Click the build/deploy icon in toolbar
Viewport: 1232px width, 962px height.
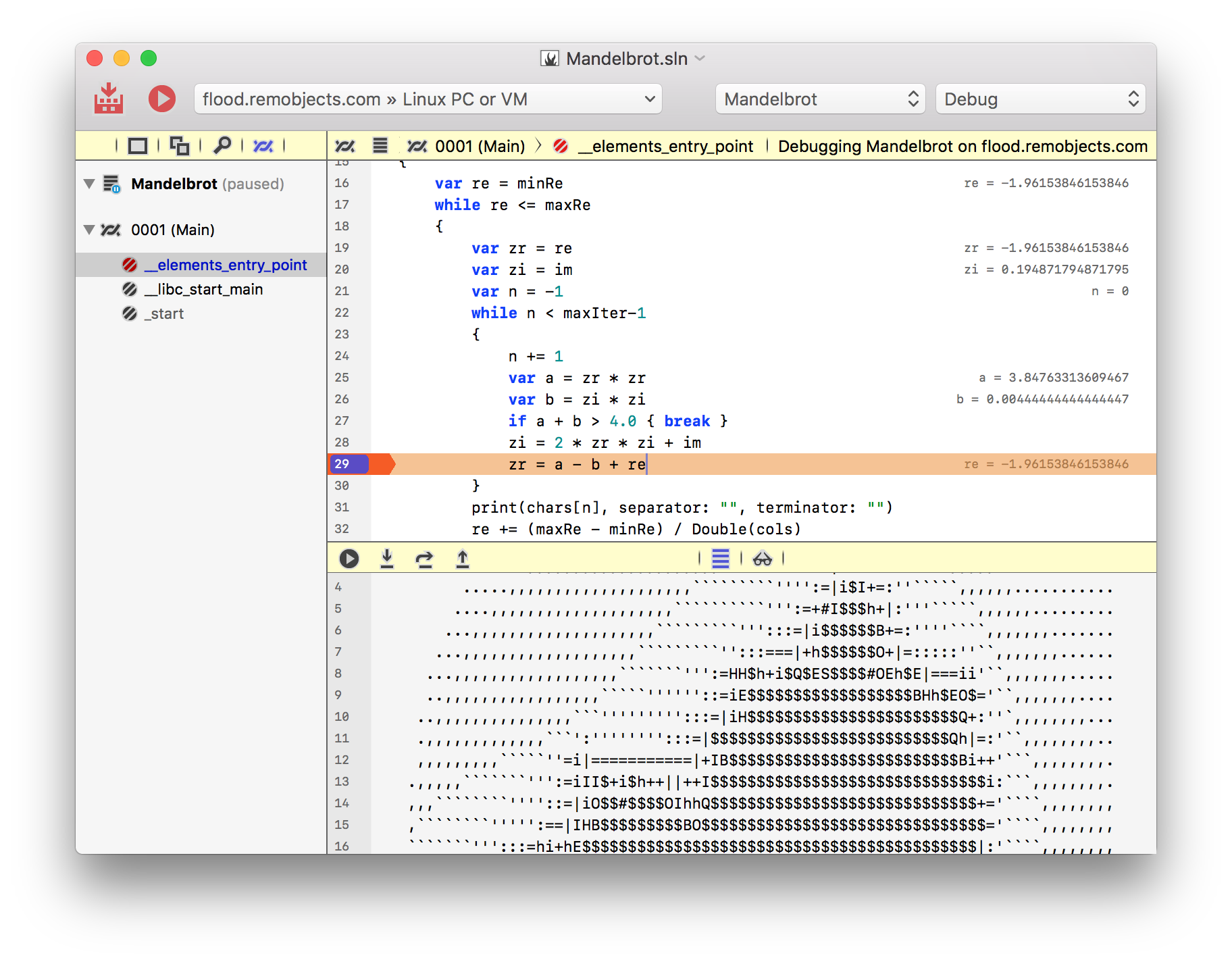coord(108,99)
